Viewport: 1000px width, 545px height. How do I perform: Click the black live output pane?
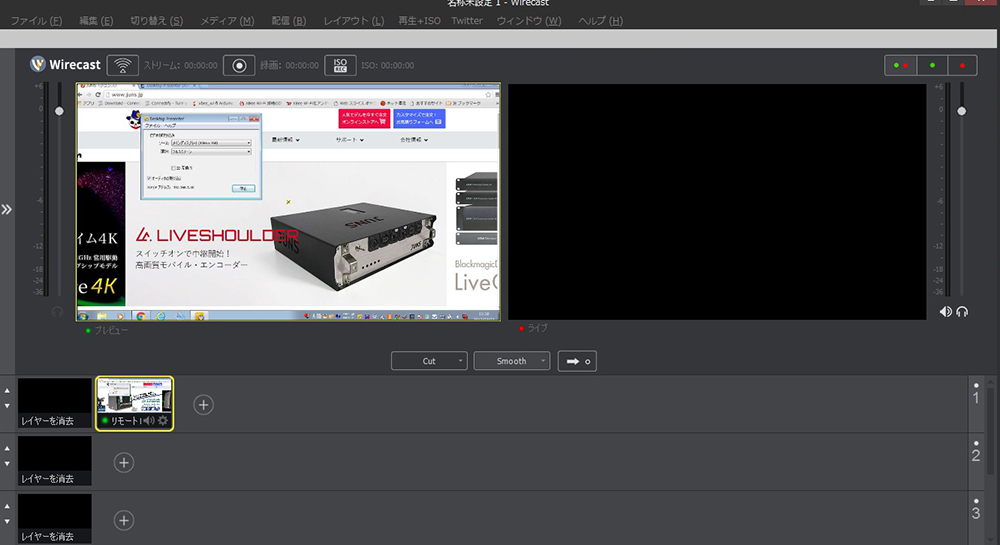pos(717,201)
